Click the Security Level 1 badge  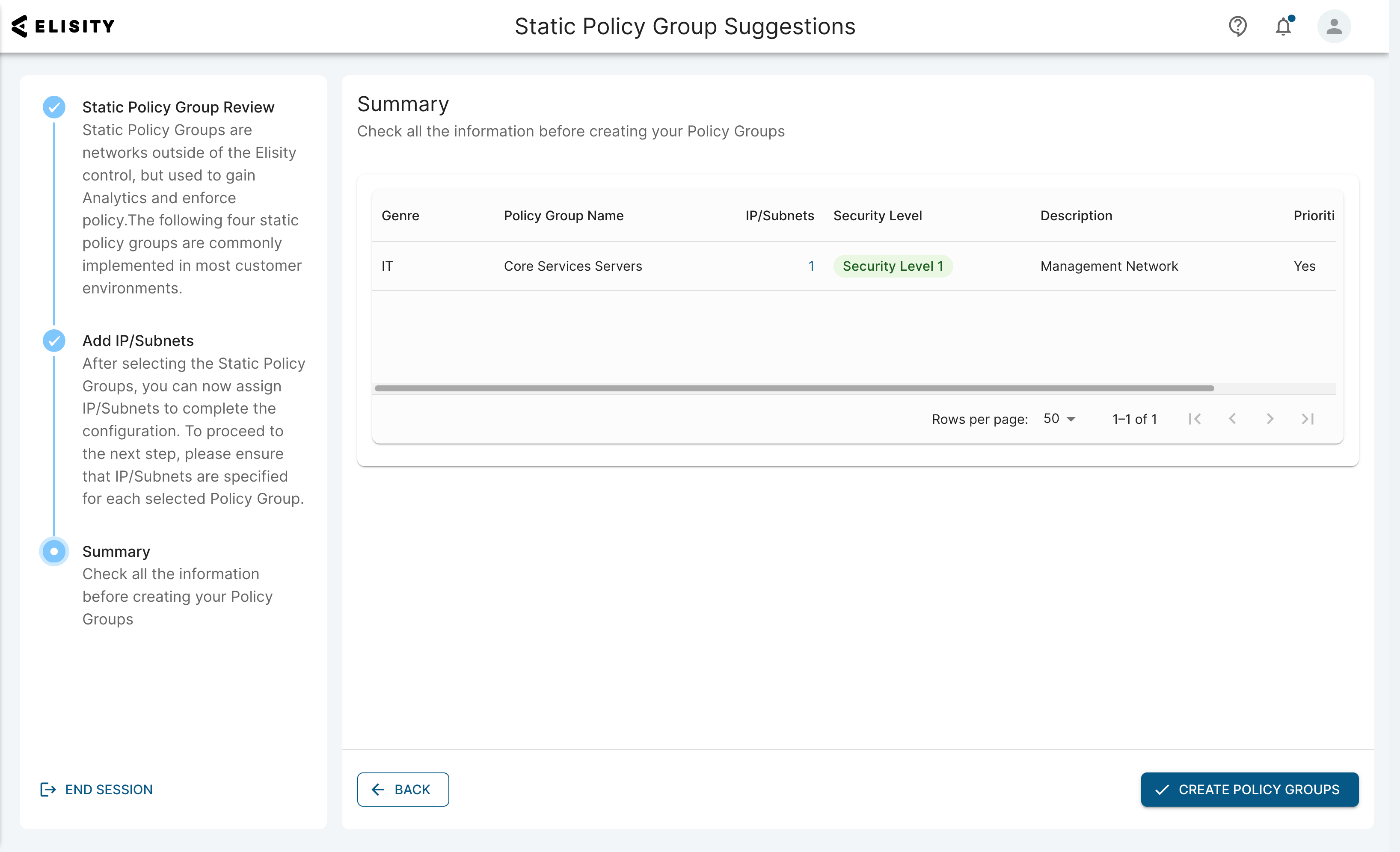click(x=893, y=266)
